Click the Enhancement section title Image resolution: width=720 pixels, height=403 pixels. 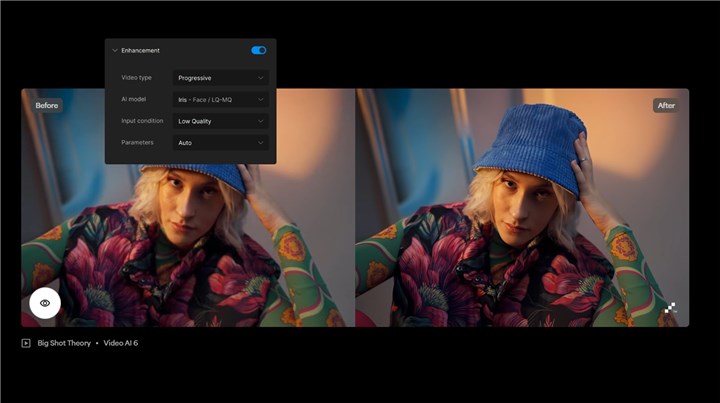[141, 50]
